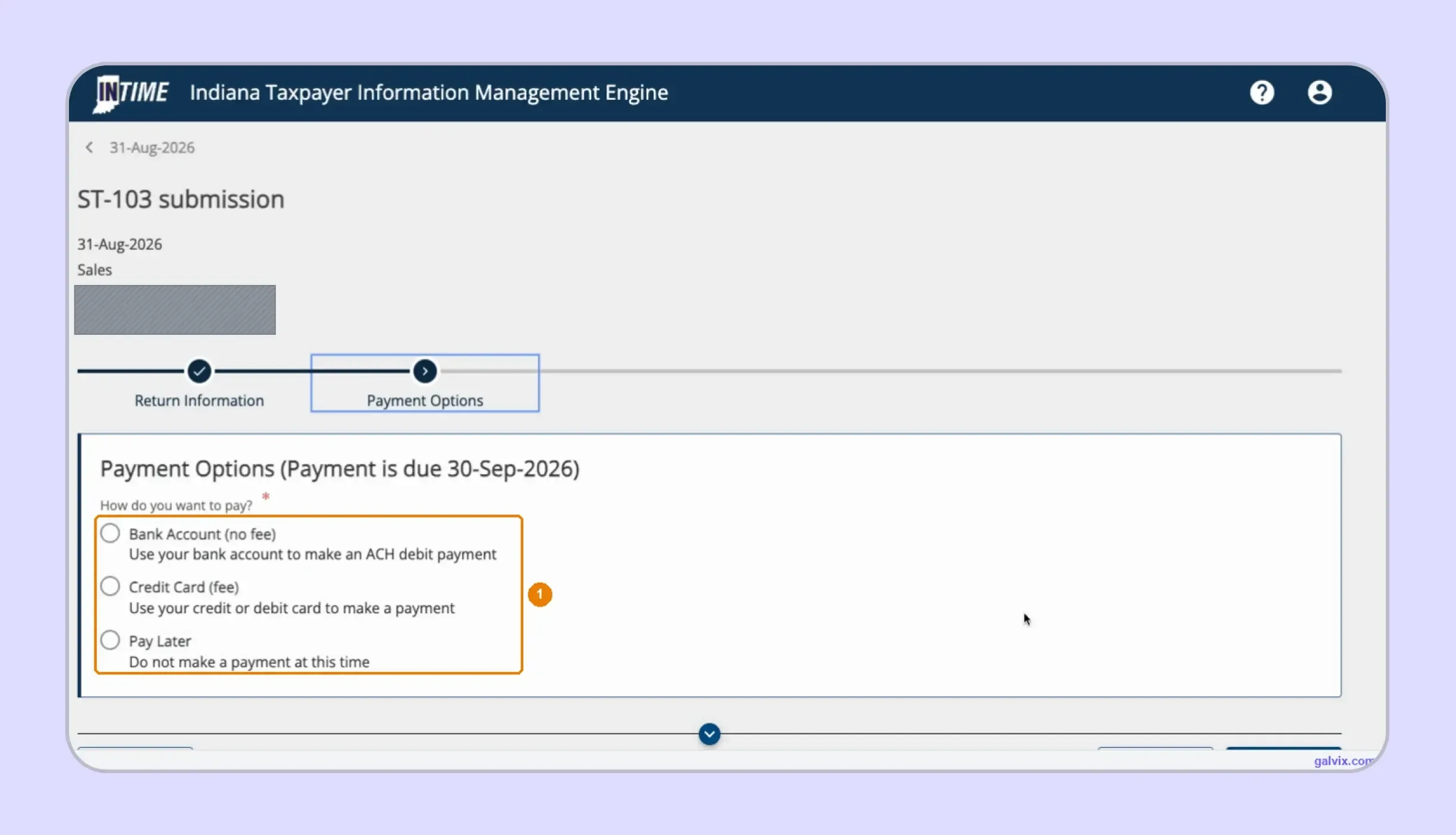
Task: Select Bank Account (no fee) radio button
Action: tap(110, 533)
